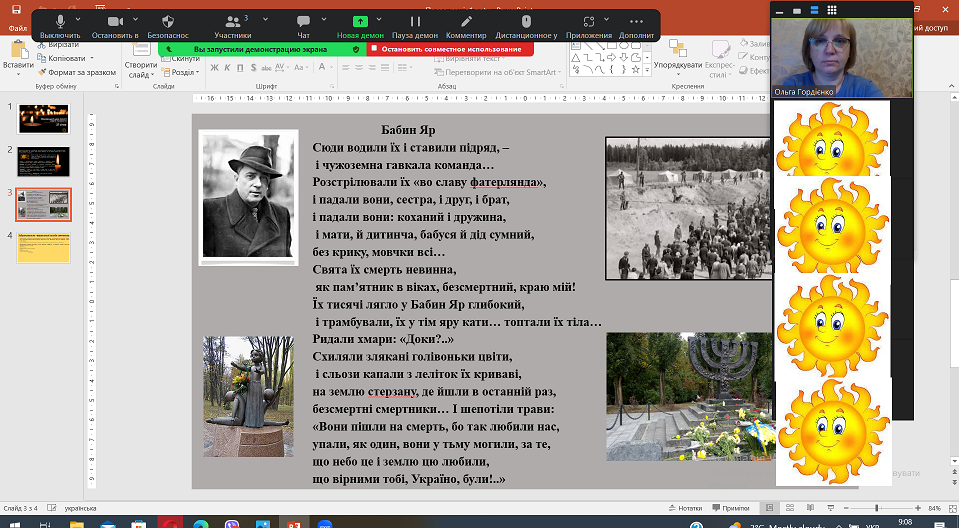Save the presentation with the floppy icon
Screen dimensions: 959x528
17,9
